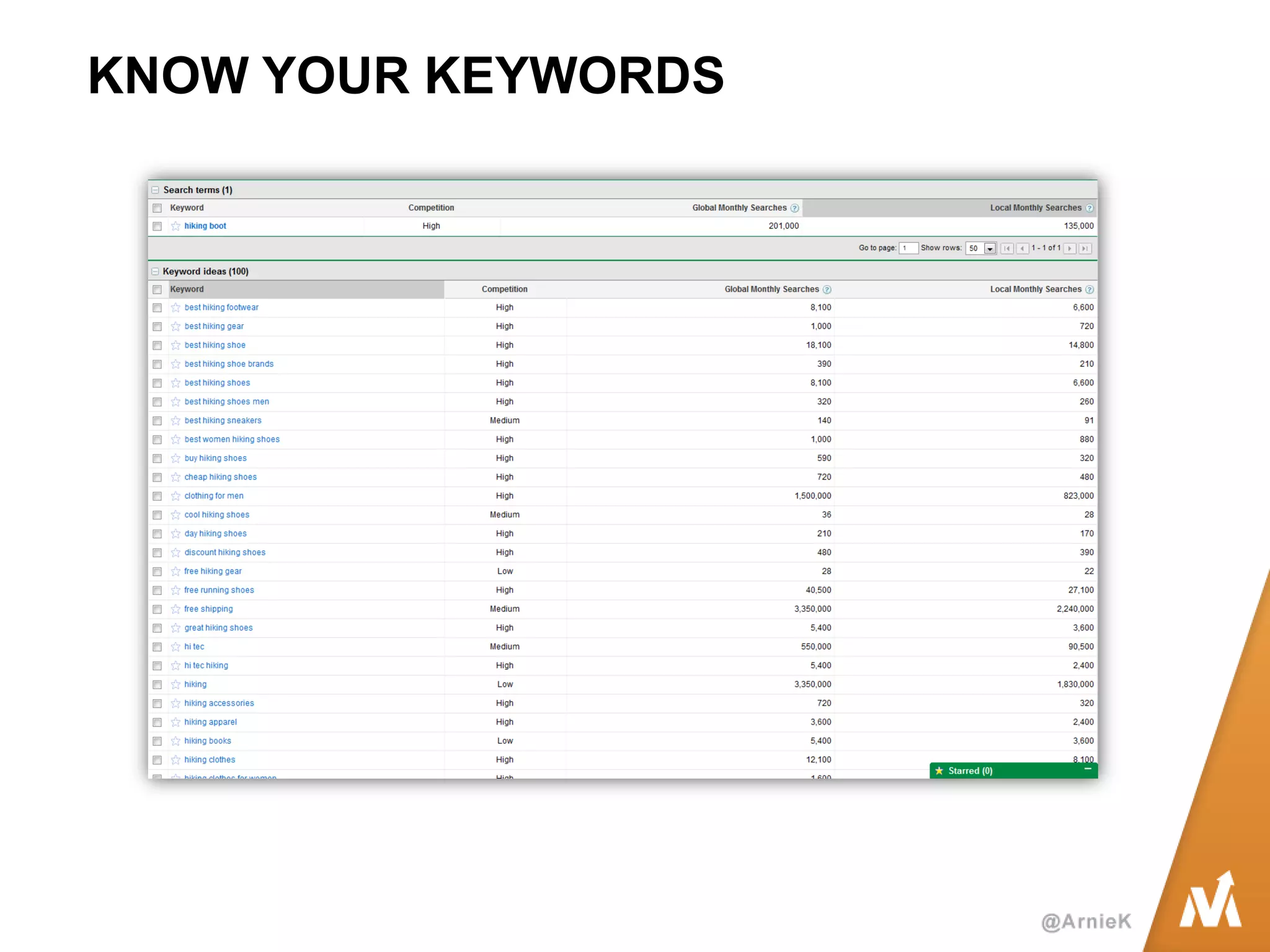Image resolution: width=1270 pixels, height=952 pixels.
Task: Sort Keyword ideas by Keyword column
Action: click(187, 289)
